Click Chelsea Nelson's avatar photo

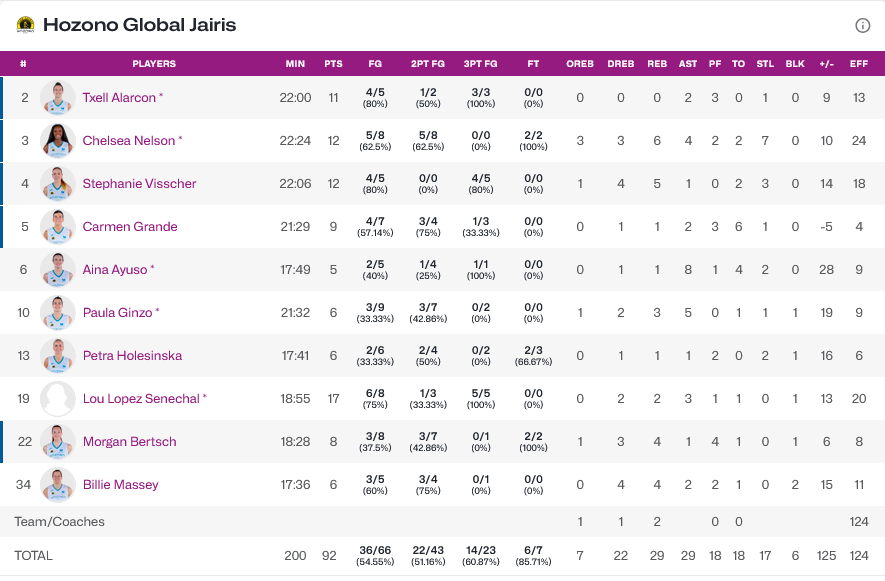[58, 141]
